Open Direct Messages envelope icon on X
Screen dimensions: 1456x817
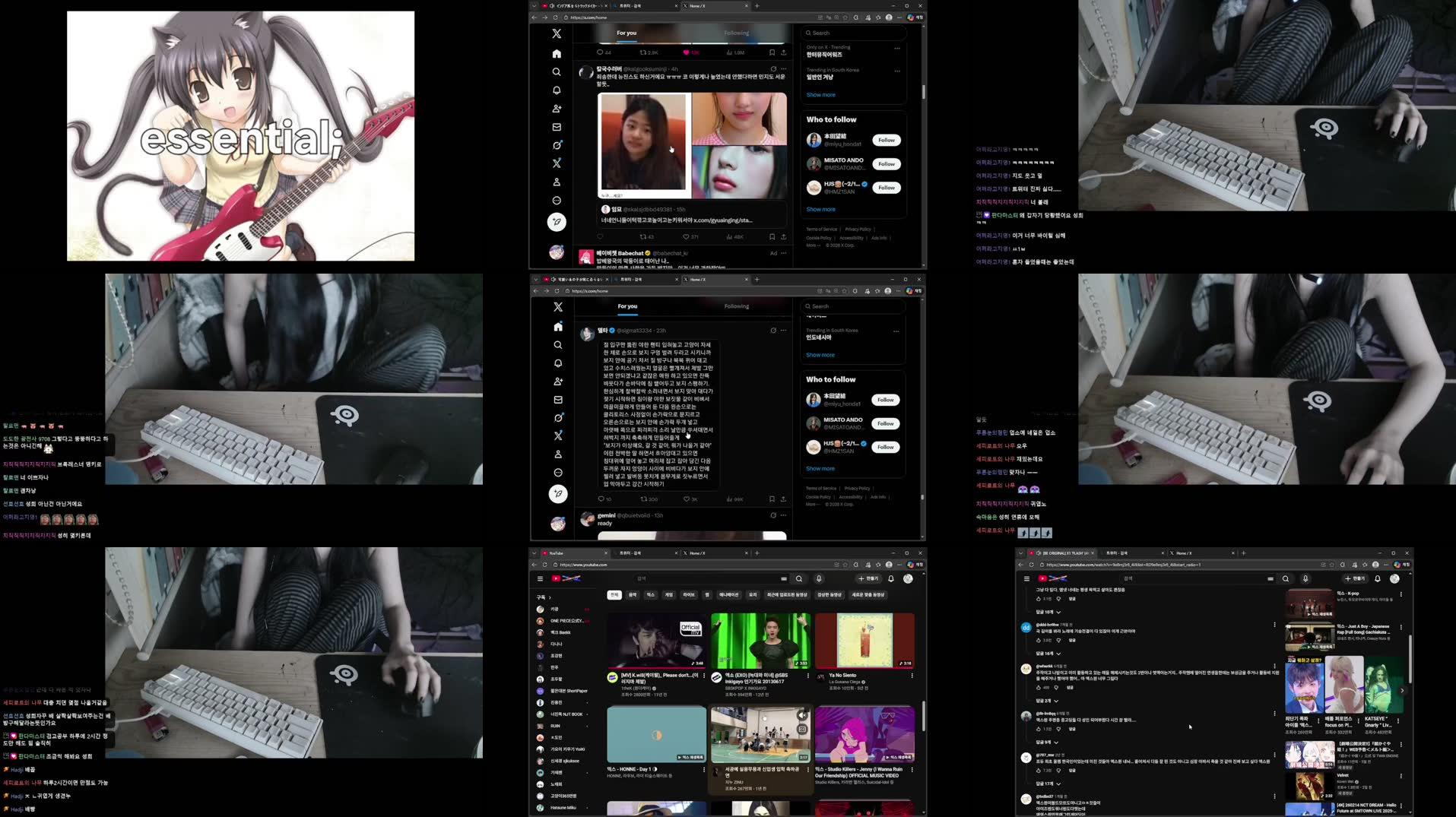[556, 127]
